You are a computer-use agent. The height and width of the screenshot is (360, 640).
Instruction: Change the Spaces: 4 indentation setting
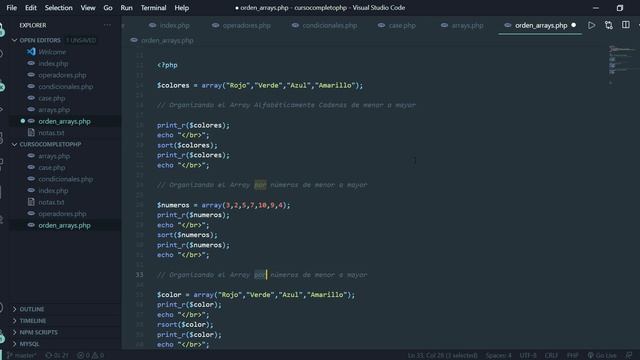[x=498, y=356]
